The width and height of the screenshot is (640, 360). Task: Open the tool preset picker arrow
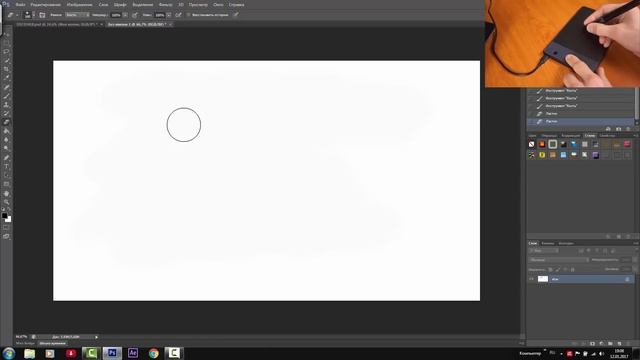17,15
